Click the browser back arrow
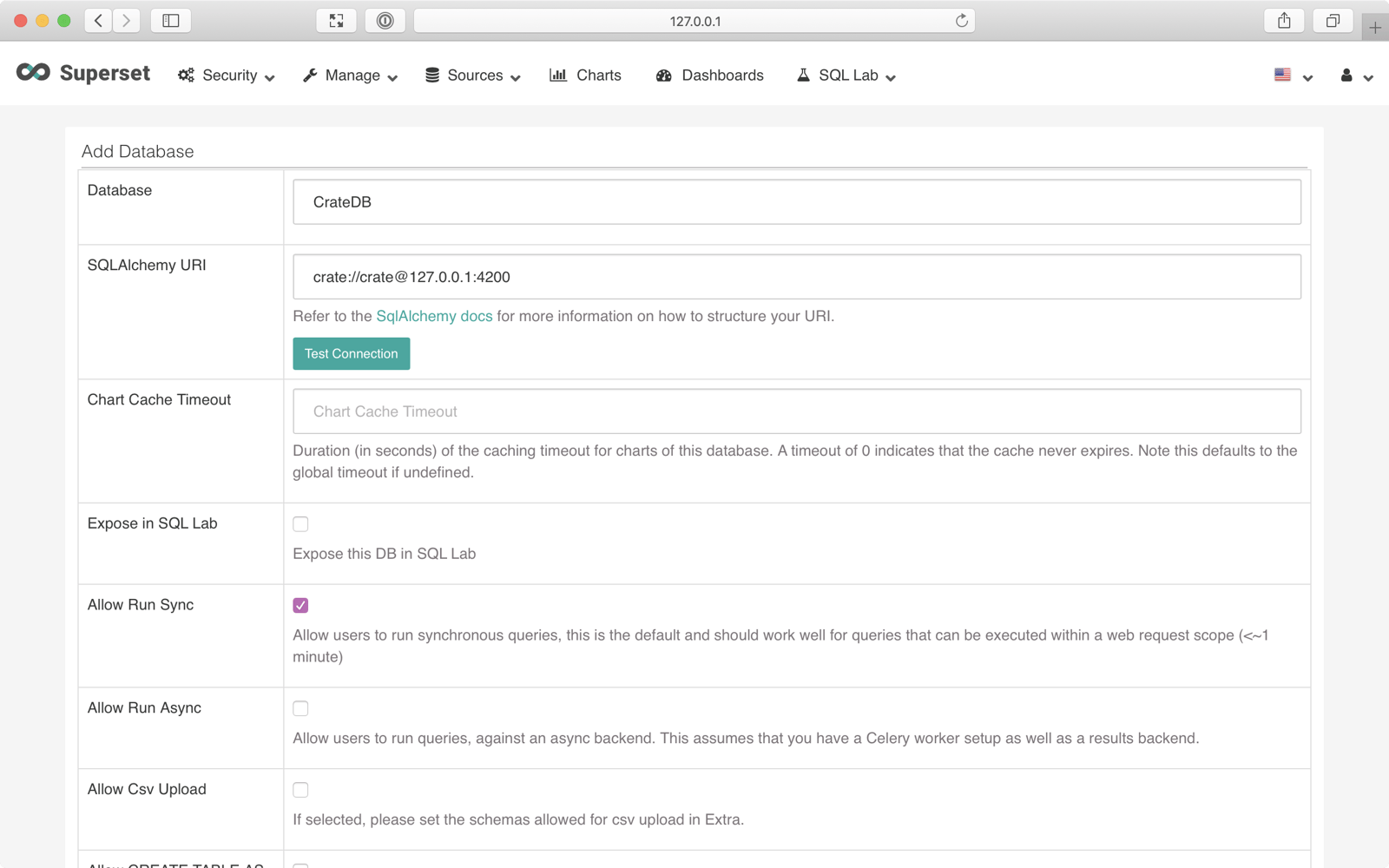This screenshot has width=1389, height=868. (x=99, y=21)
